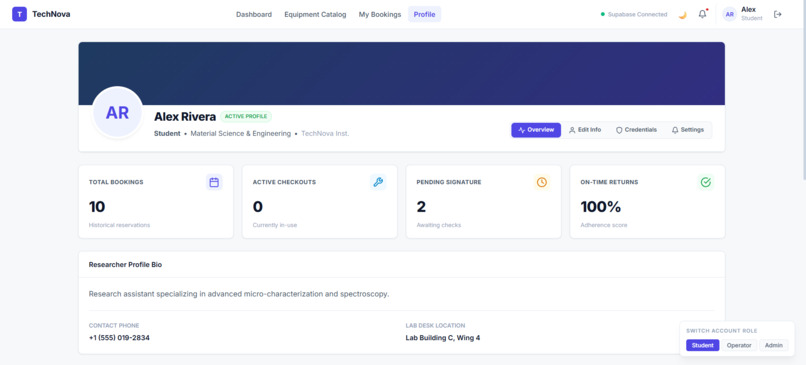Screen dimensions: 806x365
Task: Click the Material Science & Engineering text
Action: pyautogui.click(x=241, y=134)
